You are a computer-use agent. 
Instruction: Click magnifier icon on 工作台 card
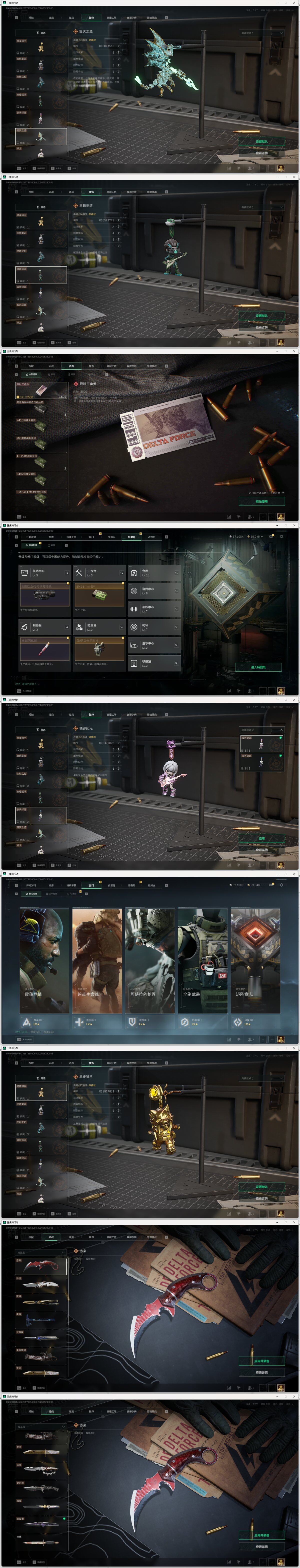click(x=122, y=573)
